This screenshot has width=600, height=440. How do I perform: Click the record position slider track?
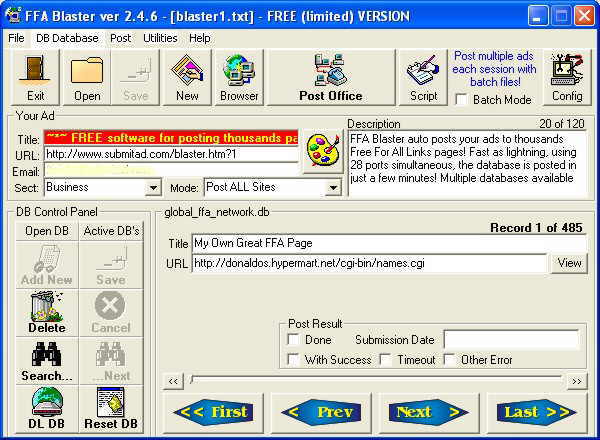376,379
